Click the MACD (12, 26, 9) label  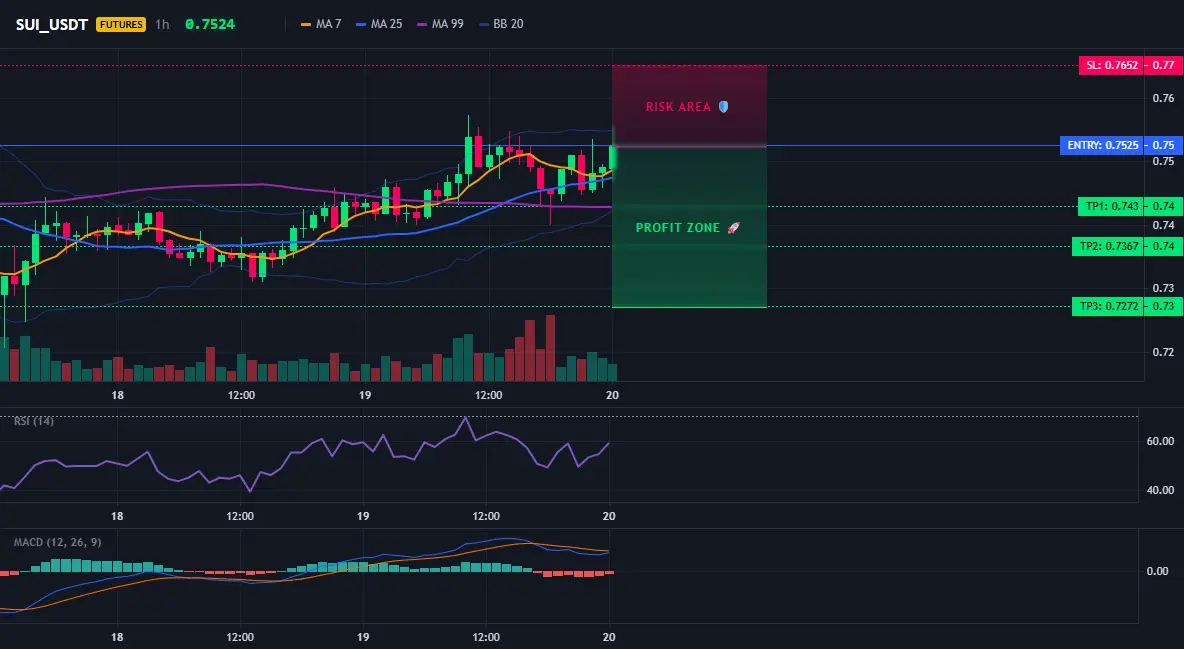point(57,542)
